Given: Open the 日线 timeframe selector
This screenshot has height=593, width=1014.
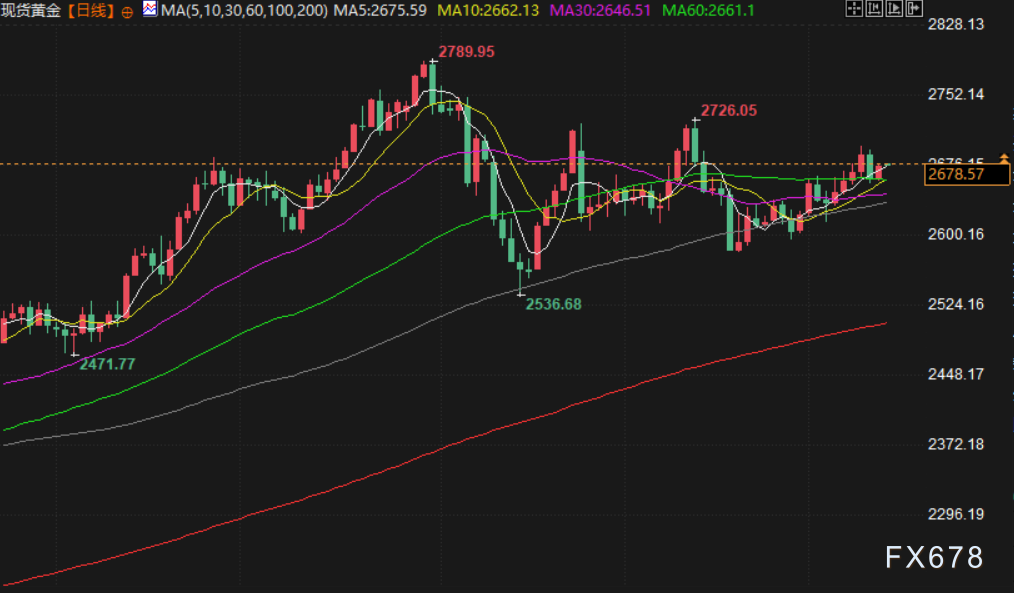Looking at the screenshot, I should tap(95, 11).
